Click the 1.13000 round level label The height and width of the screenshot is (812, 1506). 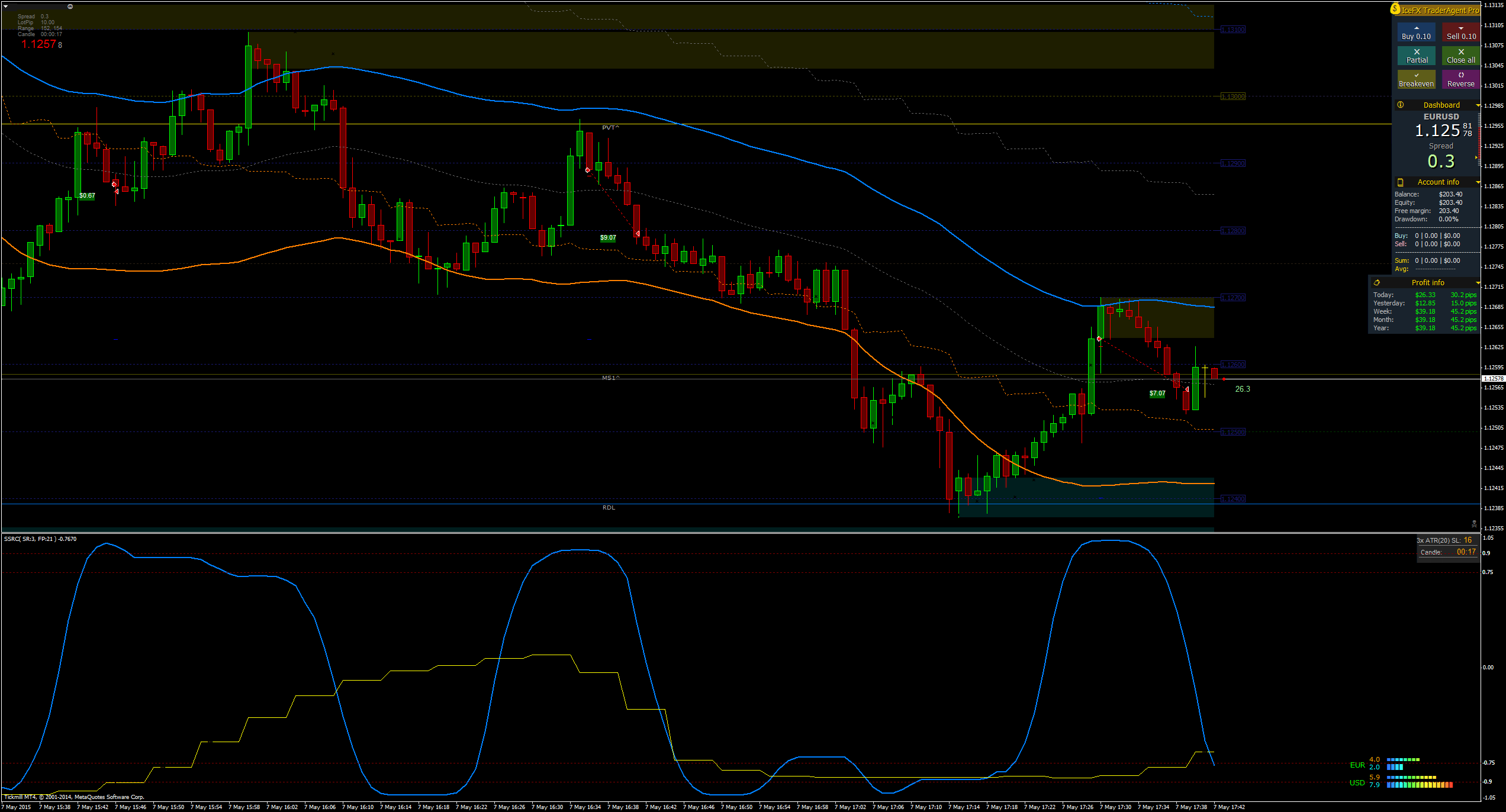(x=1233, y=96)
